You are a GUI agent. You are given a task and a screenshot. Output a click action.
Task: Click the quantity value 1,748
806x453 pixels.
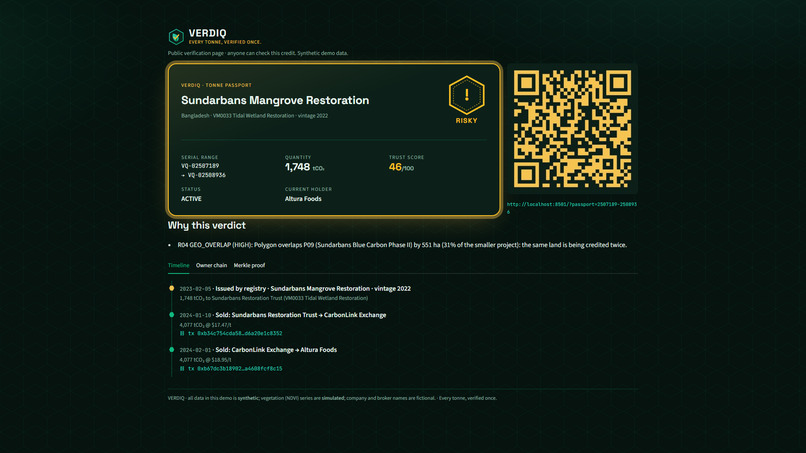[298, 167]
